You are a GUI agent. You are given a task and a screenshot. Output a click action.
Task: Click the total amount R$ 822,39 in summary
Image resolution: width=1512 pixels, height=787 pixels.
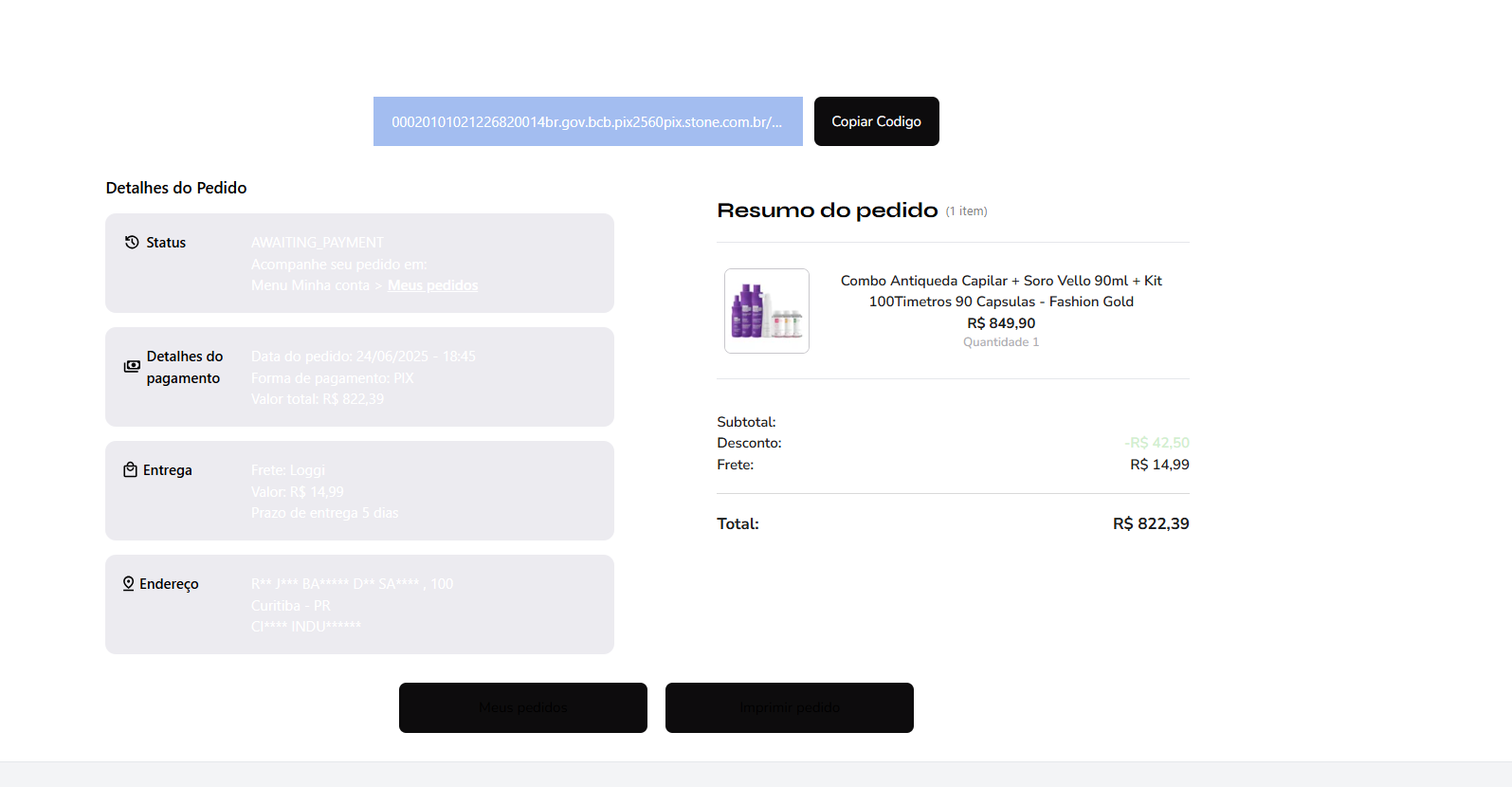1150,523
